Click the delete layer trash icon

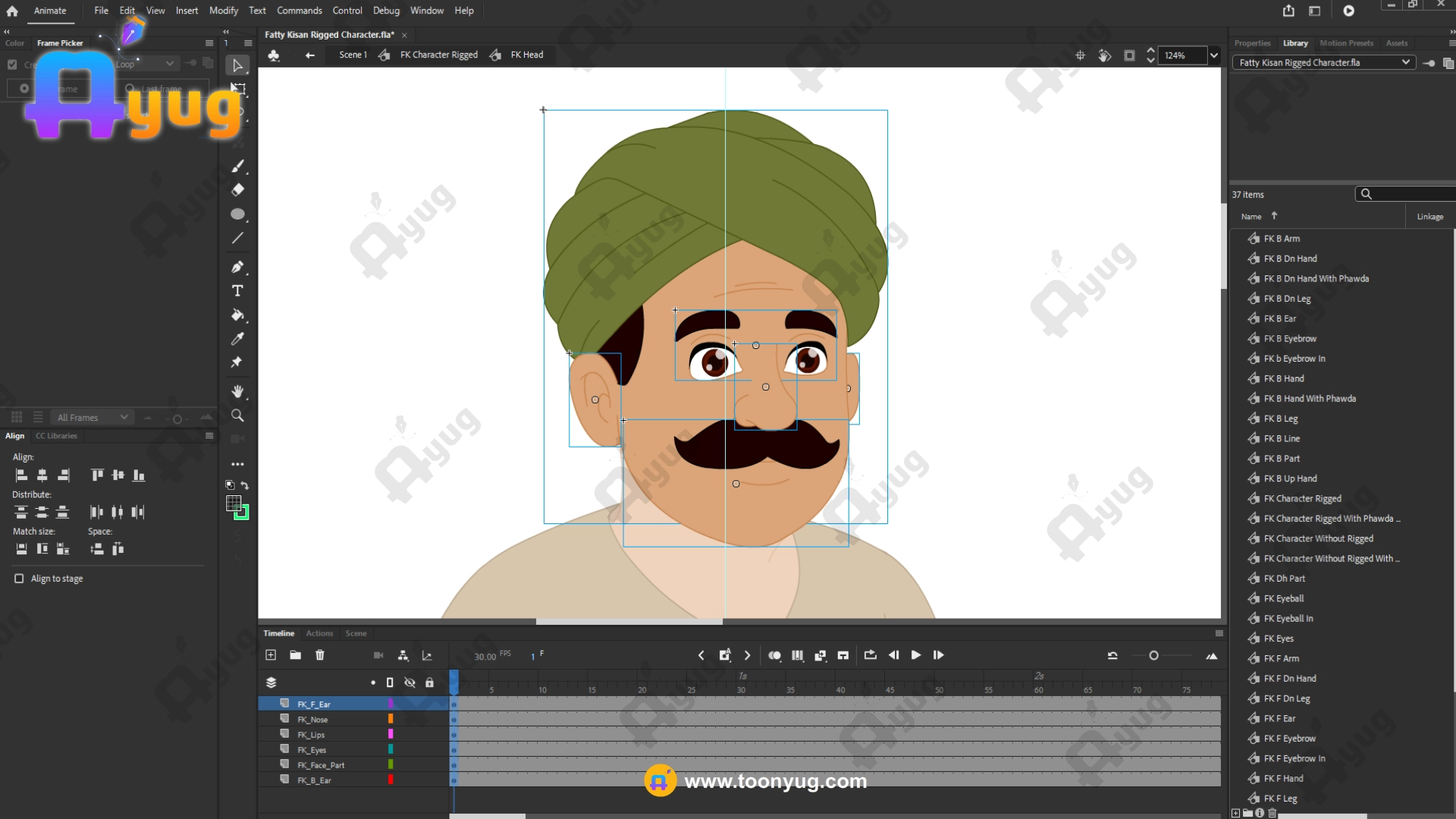320,655
